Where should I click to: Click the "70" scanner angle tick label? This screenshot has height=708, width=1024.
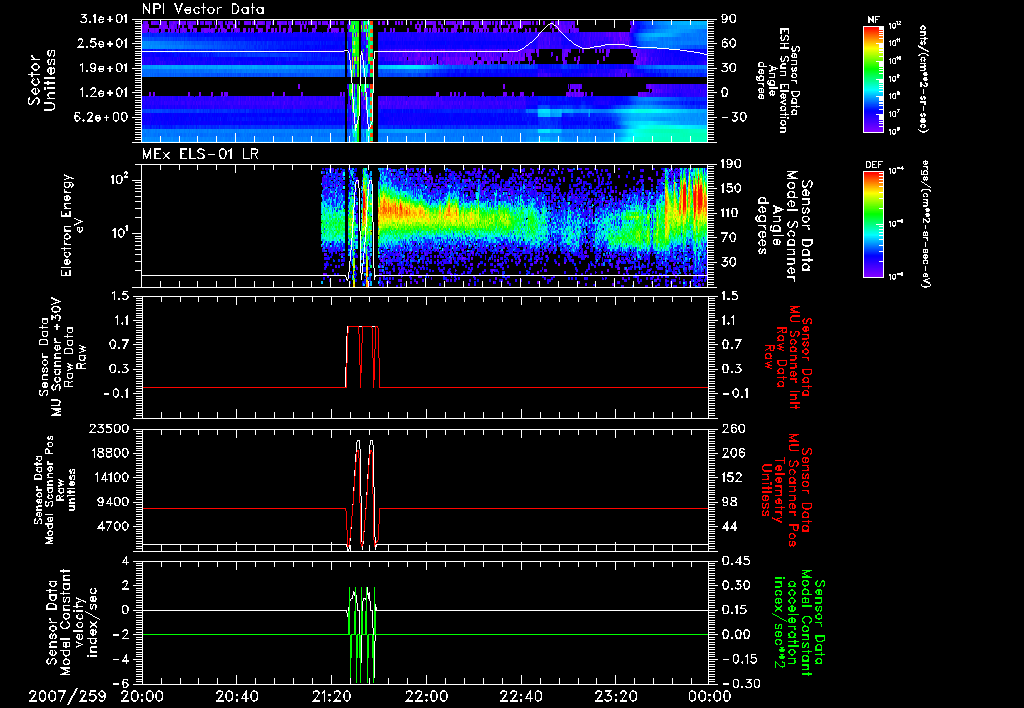click(729, 238)
